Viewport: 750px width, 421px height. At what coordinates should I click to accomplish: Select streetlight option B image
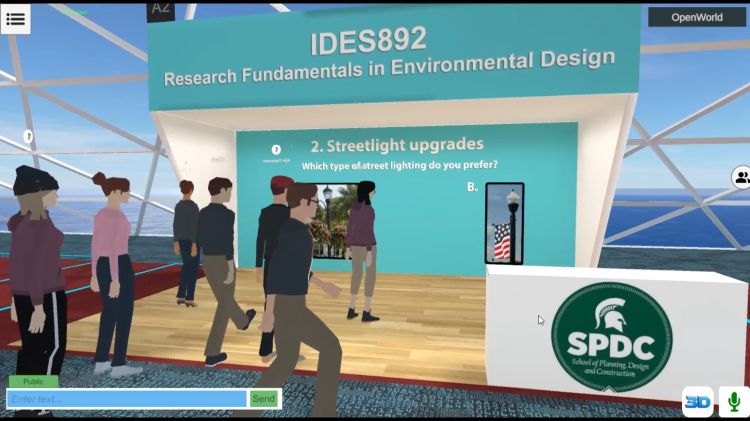pos(503,225)
